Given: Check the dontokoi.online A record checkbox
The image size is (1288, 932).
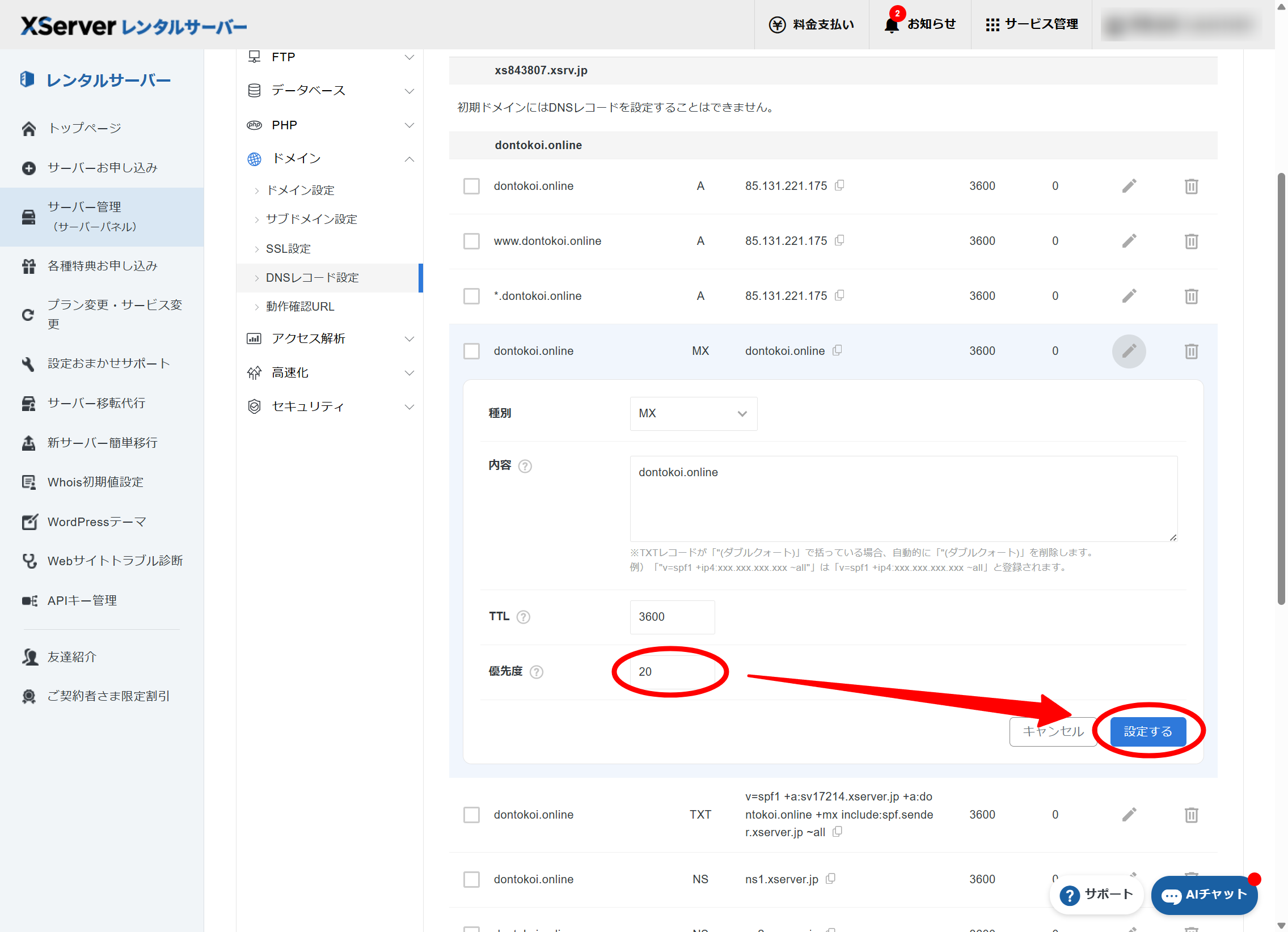Looking at the screenshot, I should [x=471, y=186].
